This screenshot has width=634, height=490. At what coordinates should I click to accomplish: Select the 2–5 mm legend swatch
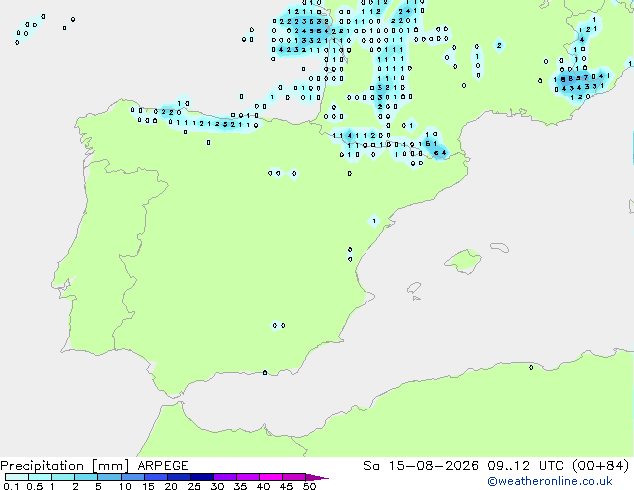[x=86, y=477]
